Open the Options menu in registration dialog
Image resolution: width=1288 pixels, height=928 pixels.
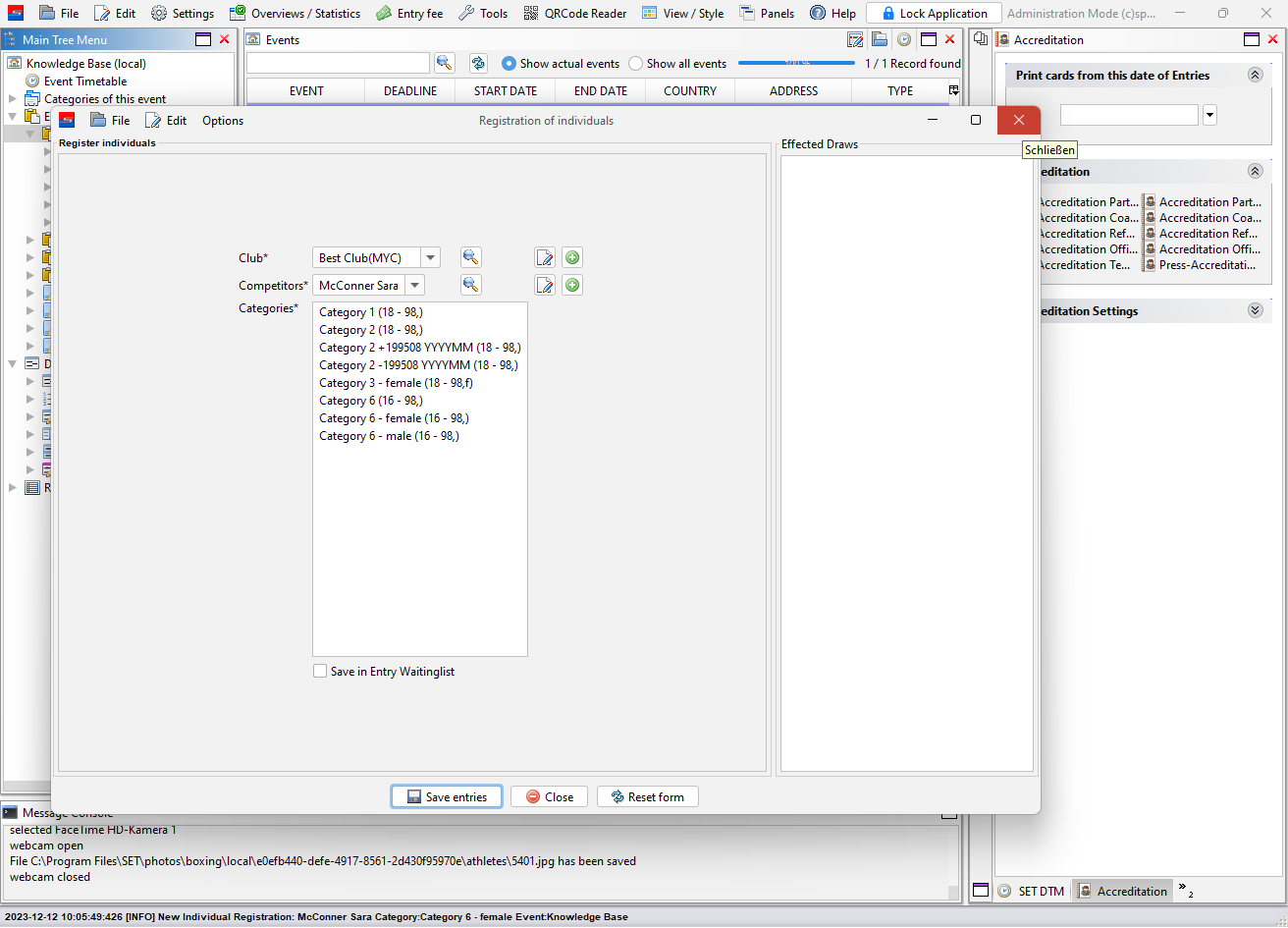tap(223, 121)
